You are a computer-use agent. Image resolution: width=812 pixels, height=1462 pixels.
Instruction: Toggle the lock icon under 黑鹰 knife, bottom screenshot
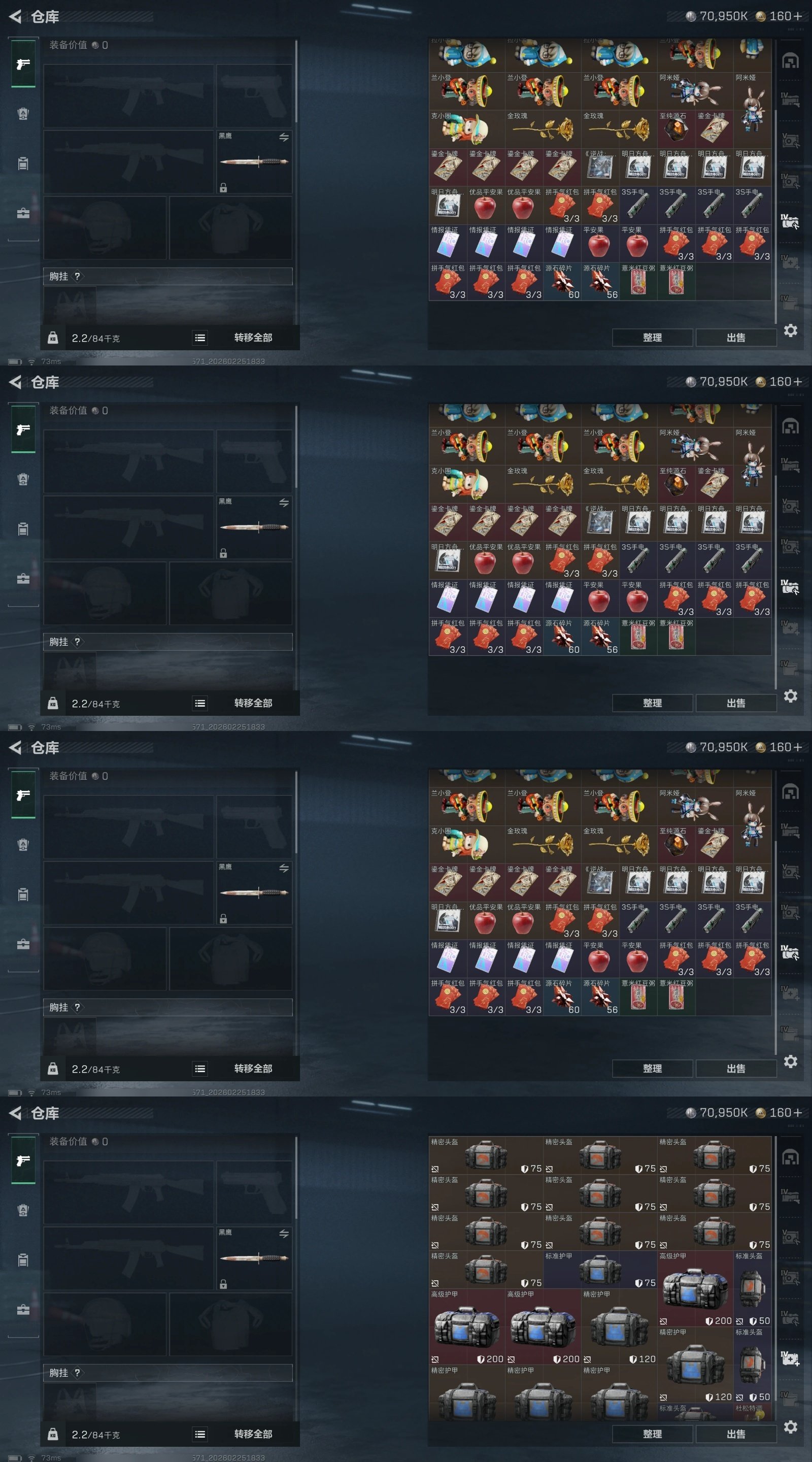223,1284
